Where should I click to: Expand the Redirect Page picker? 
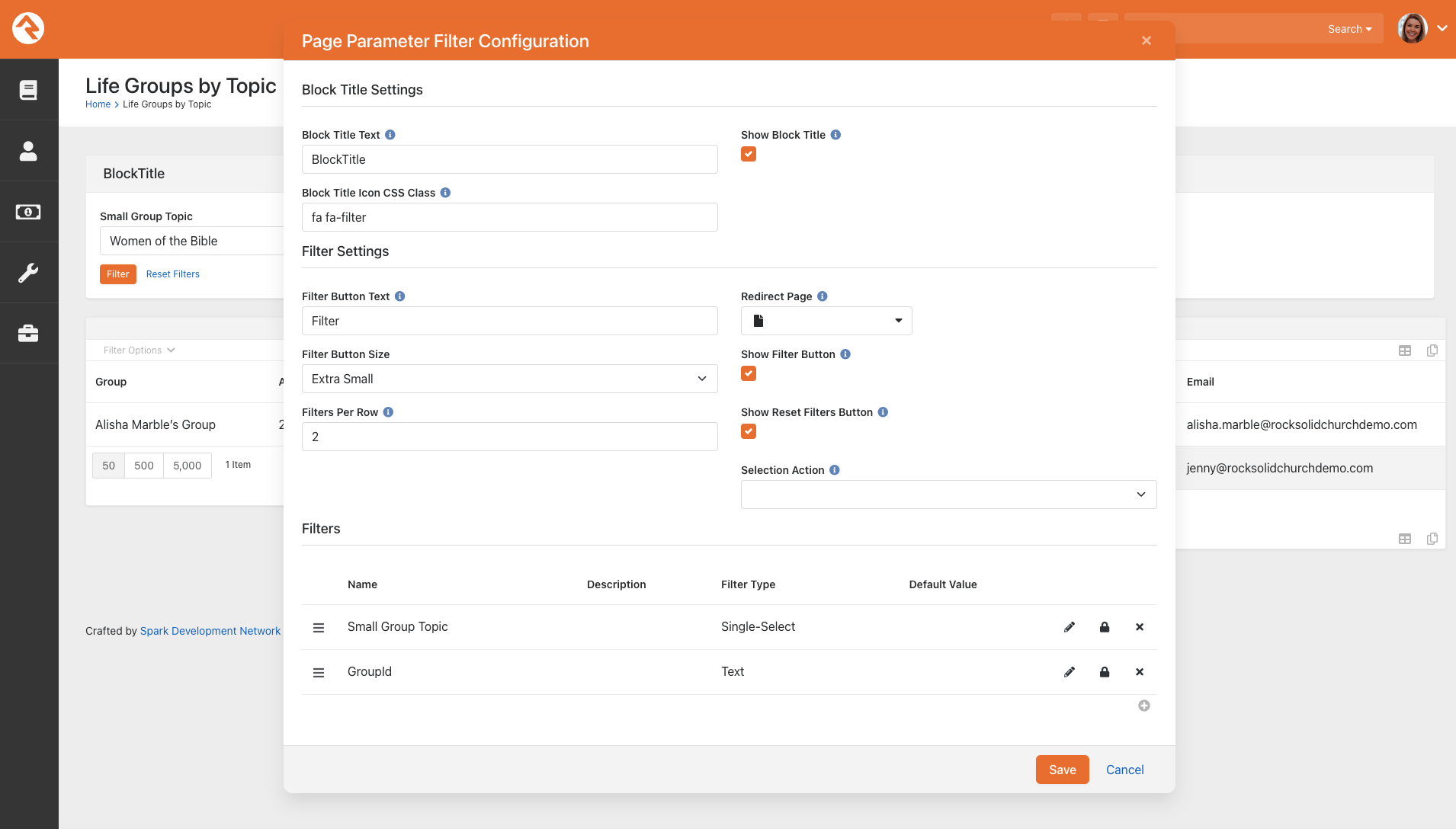point(826,321)
